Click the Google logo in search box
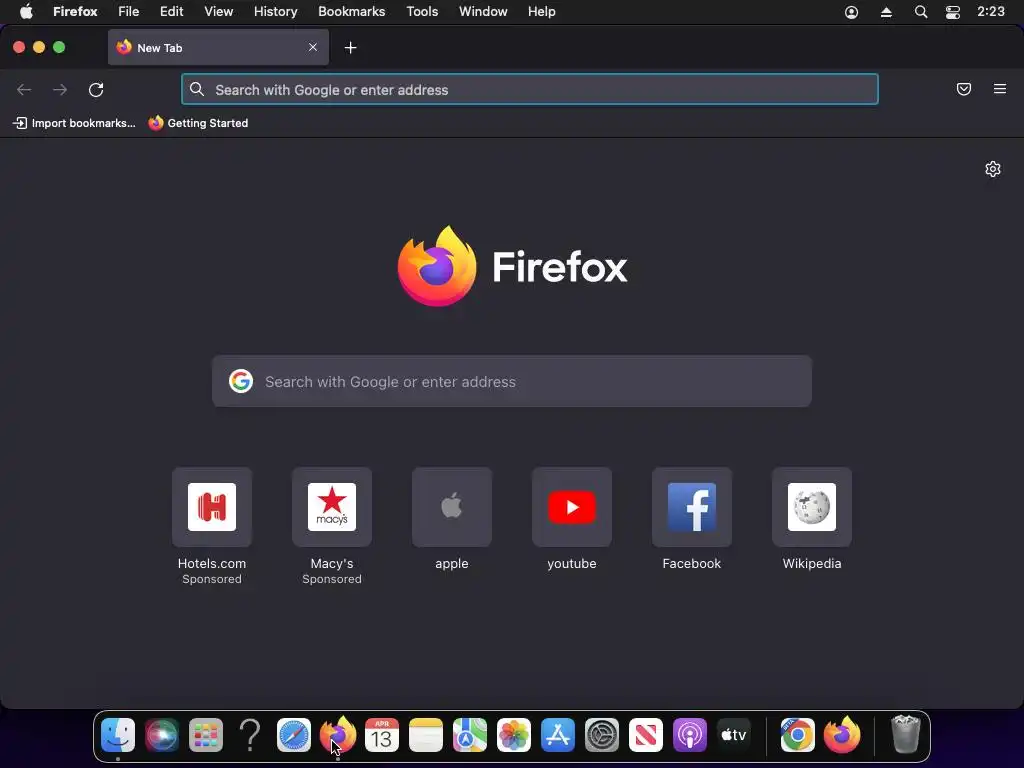 coord(241,381)
